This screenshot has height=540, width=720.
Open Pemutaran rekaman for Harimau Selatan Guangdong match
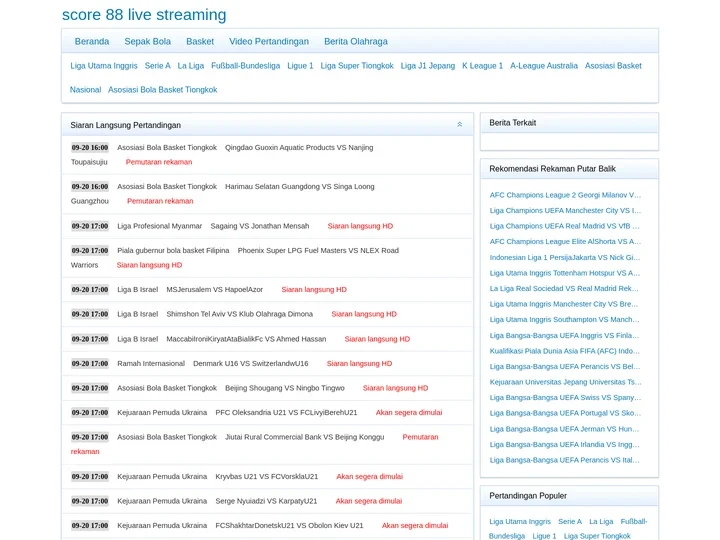160,201
